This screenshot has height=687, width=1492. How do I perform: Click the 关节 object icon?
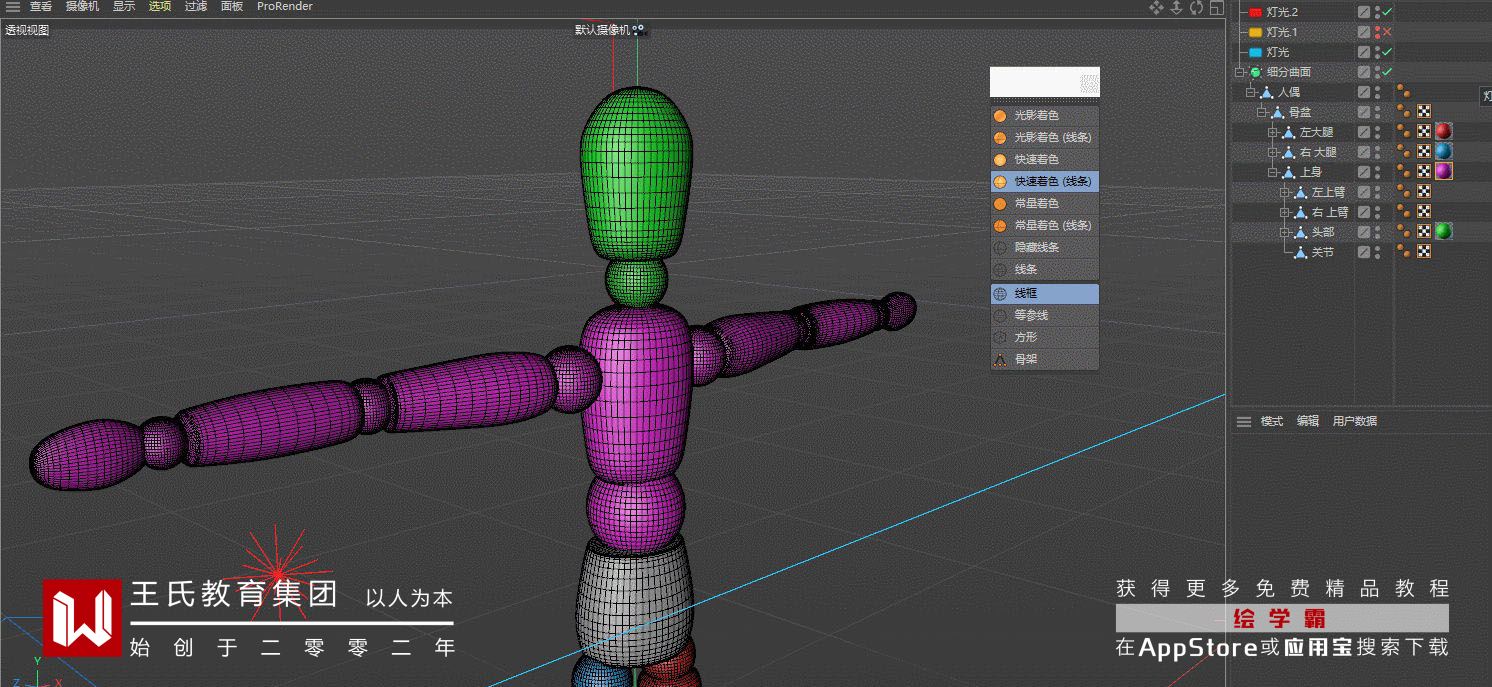1300,252
